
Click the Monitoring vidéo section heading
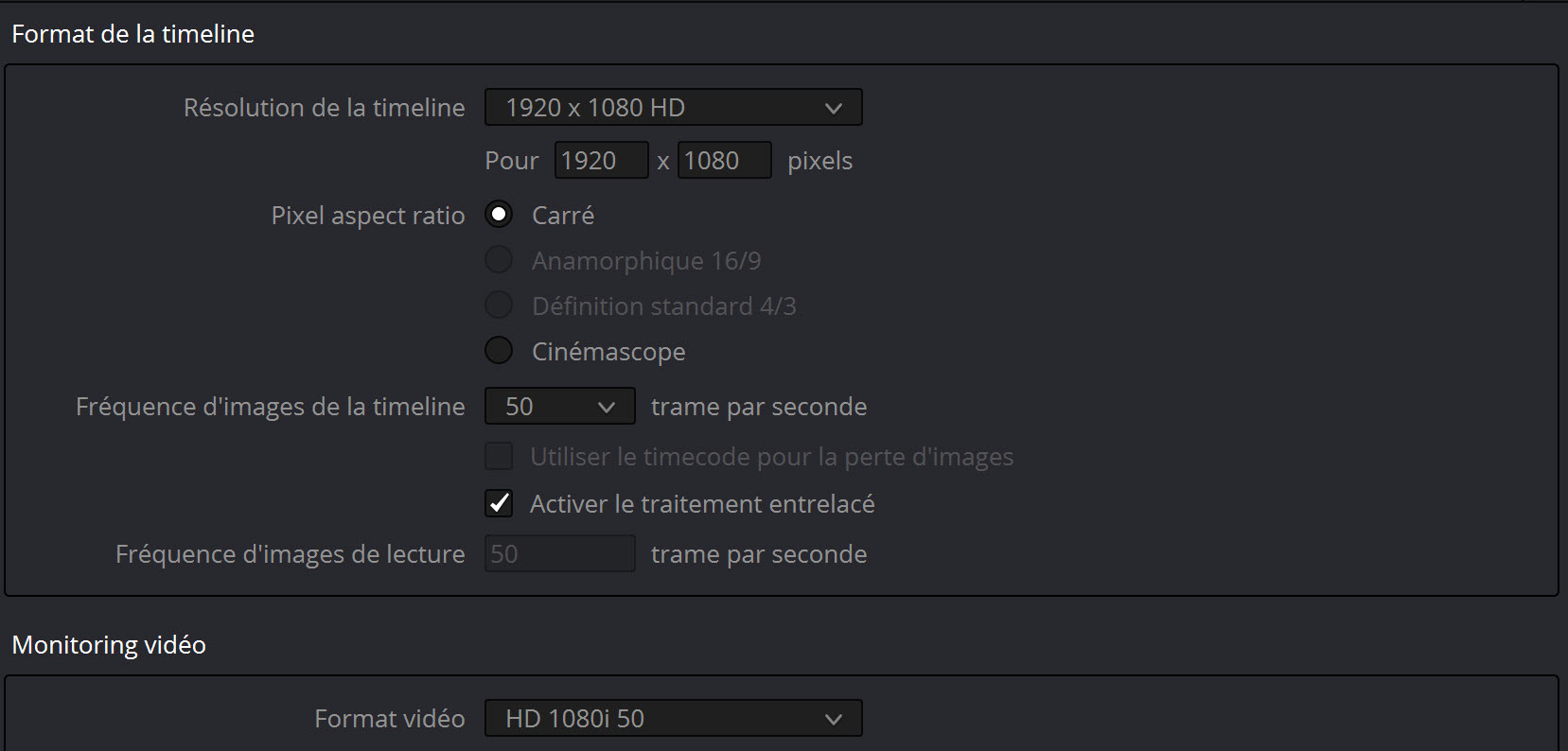[x=109, y=645]
